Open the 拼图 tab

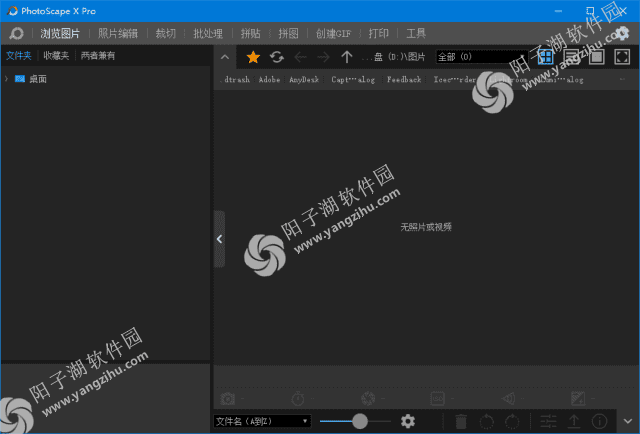[x=288, y=33]
